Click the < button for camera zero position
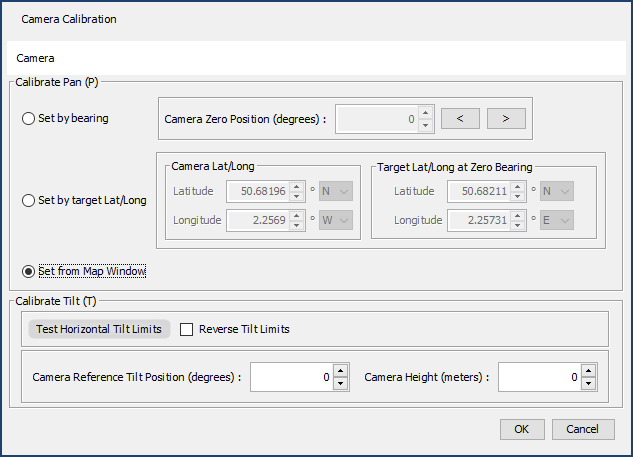 tap(460, 119)
